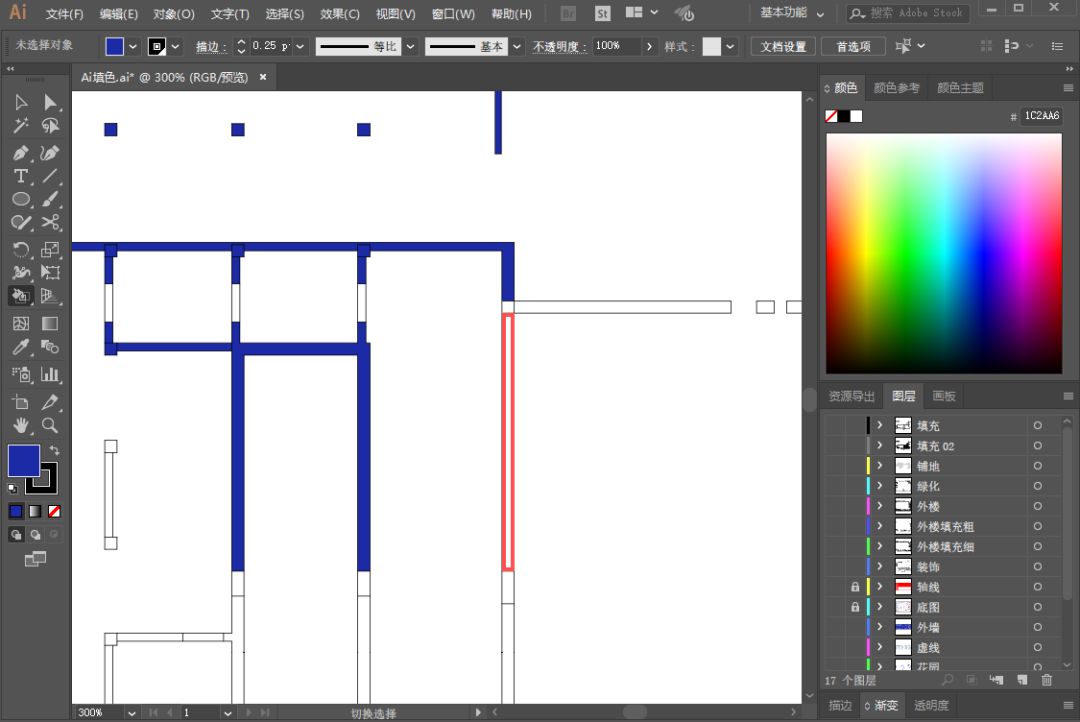Expand the 虚线 layer
The height and width of the screenshot is (722, 1080).
click(880, 647)
